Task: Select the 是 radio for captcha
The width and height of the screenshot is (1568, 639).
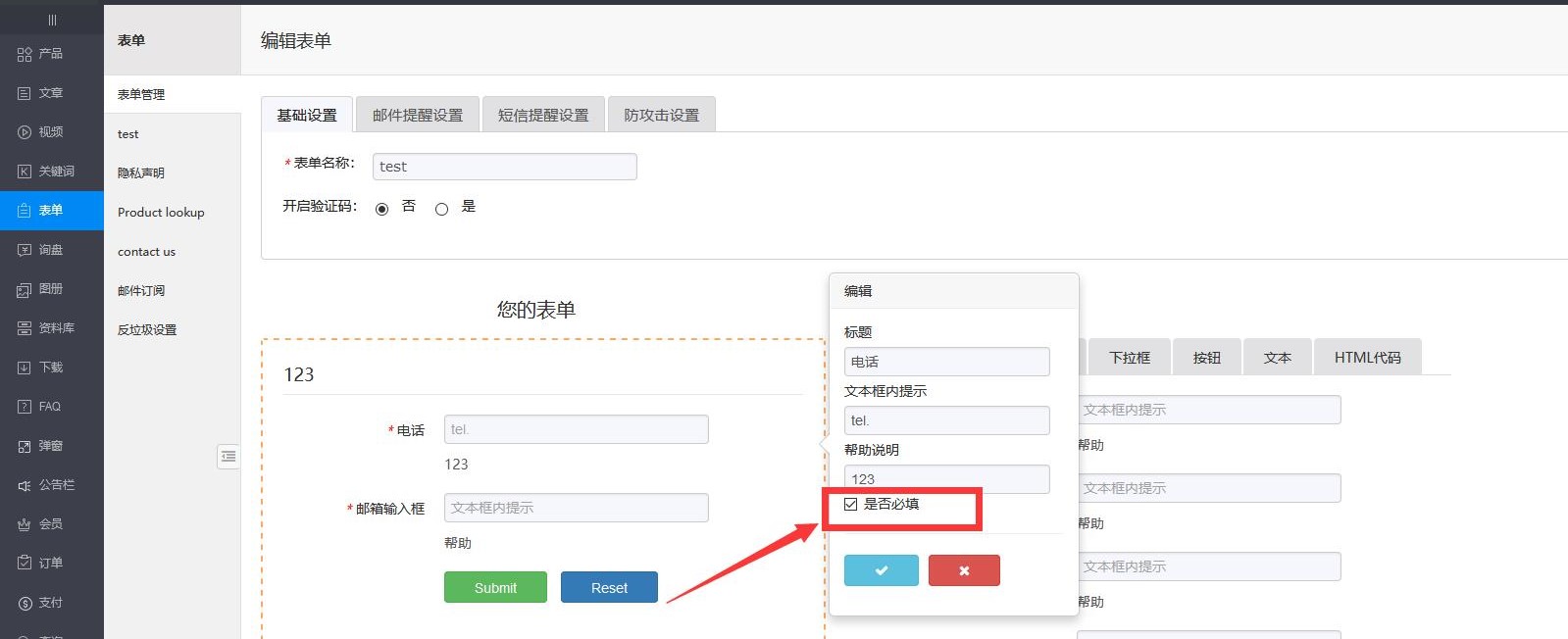Action: (441, 209)
